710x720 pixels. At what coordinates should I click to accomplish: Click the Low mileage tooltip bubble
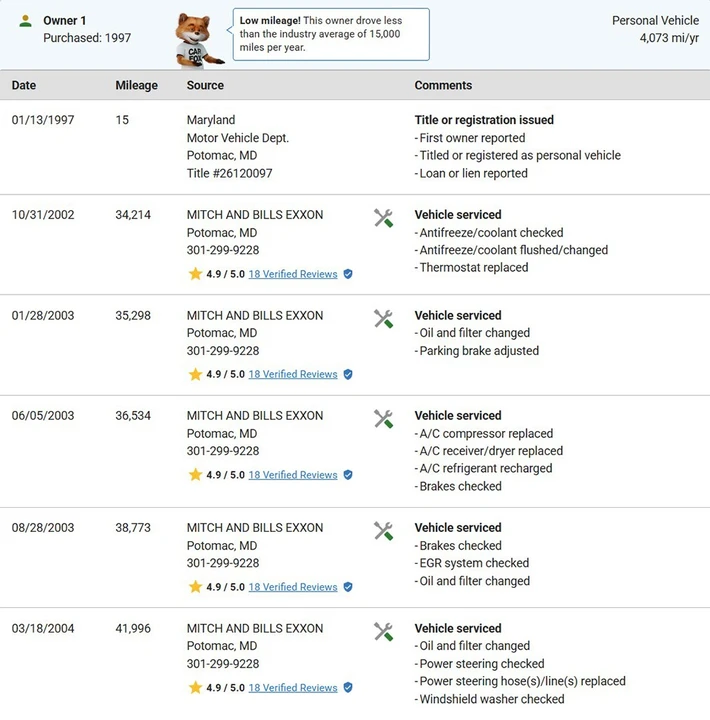tap(331, 34)
